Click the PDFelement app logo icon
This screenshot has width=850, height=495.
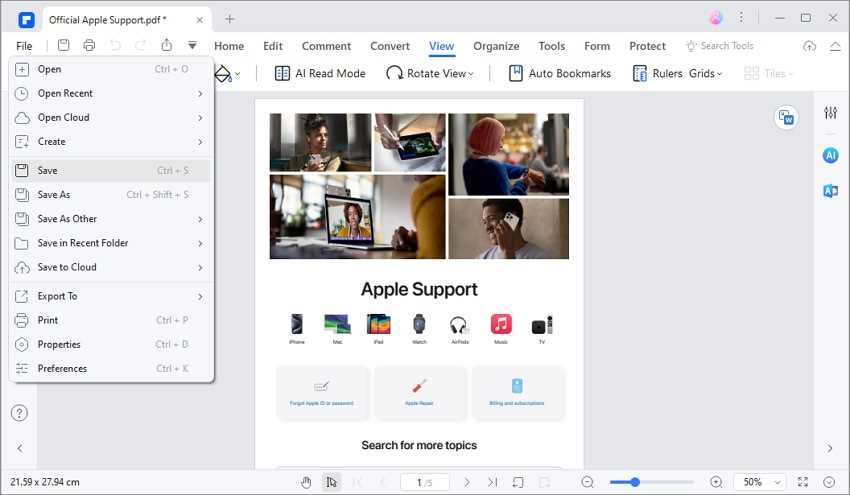pyautogui.click(x=26, y=20)
